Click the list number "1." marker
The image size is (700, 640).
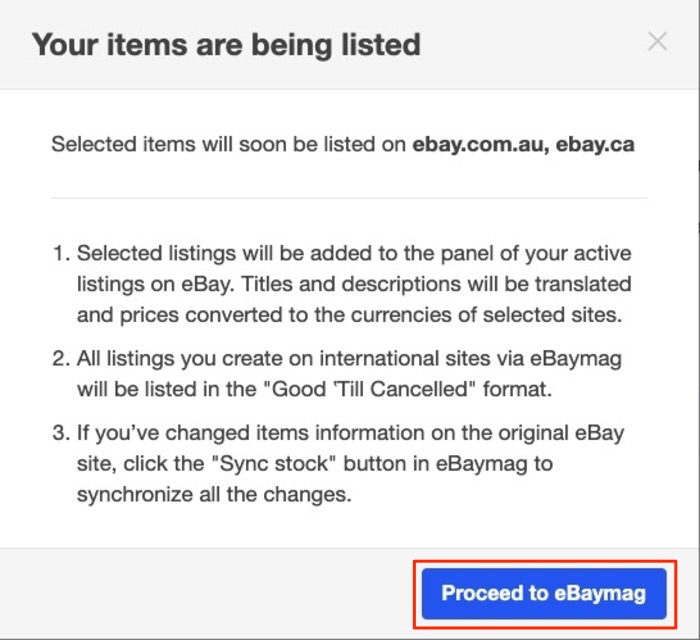point(60,254)
